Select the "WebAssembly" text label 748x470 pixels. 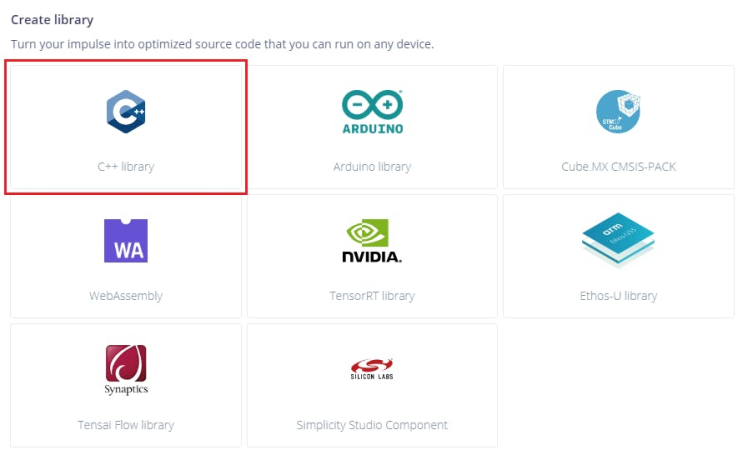pos(126,296)
